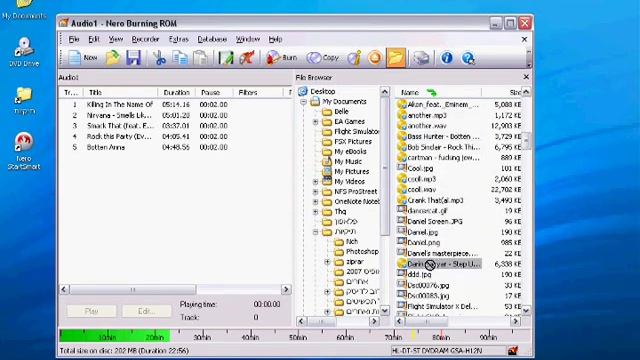Viewport: 640px width, 360px height.
Task: Open the File menu
Action: tap(74, 39)
